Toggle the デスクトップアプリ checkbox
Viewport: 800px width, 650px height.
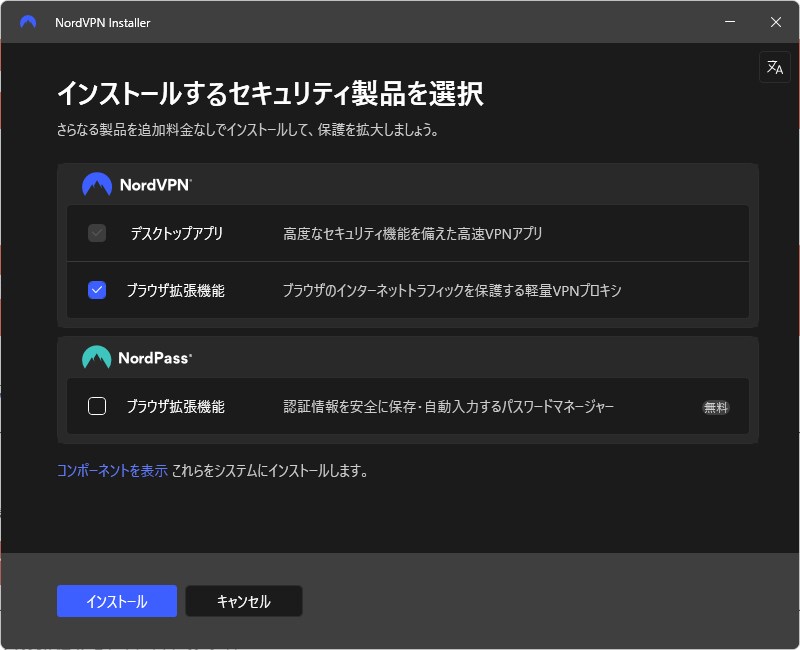[x=97, y=234]
